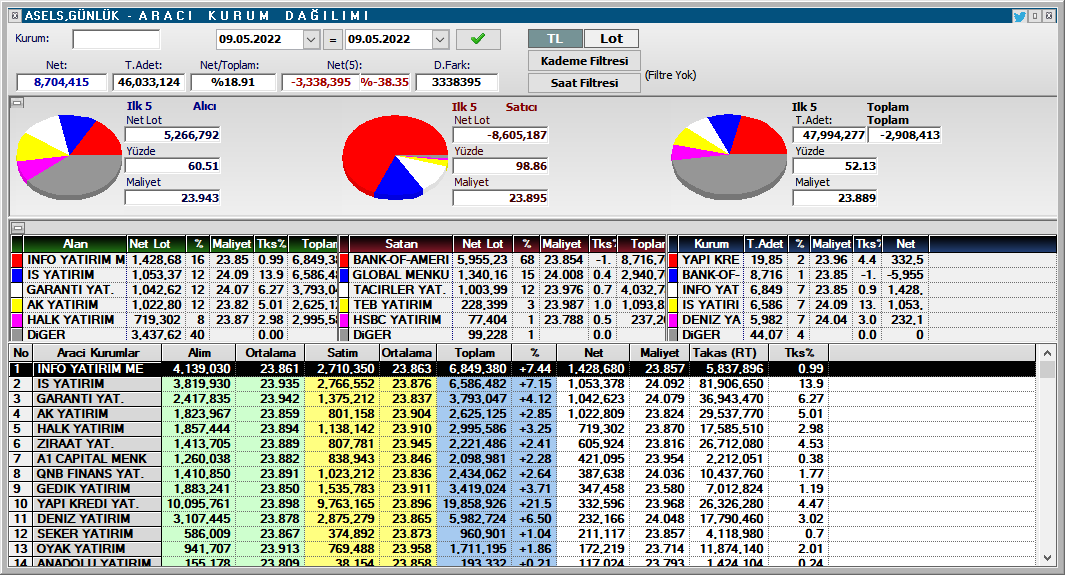Click the Net value field 8,704,415
Image resolution: width=1065 pixels, height=575 pixels.
[62, 82]
